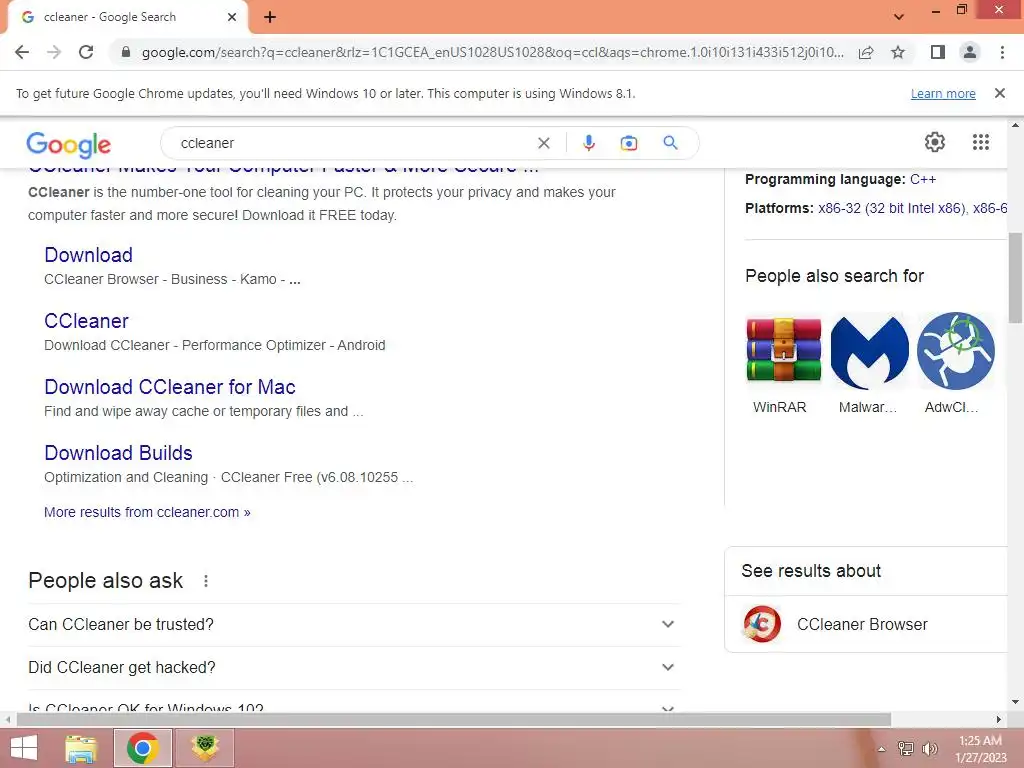Open the Download sitelink

pos(89,255)
